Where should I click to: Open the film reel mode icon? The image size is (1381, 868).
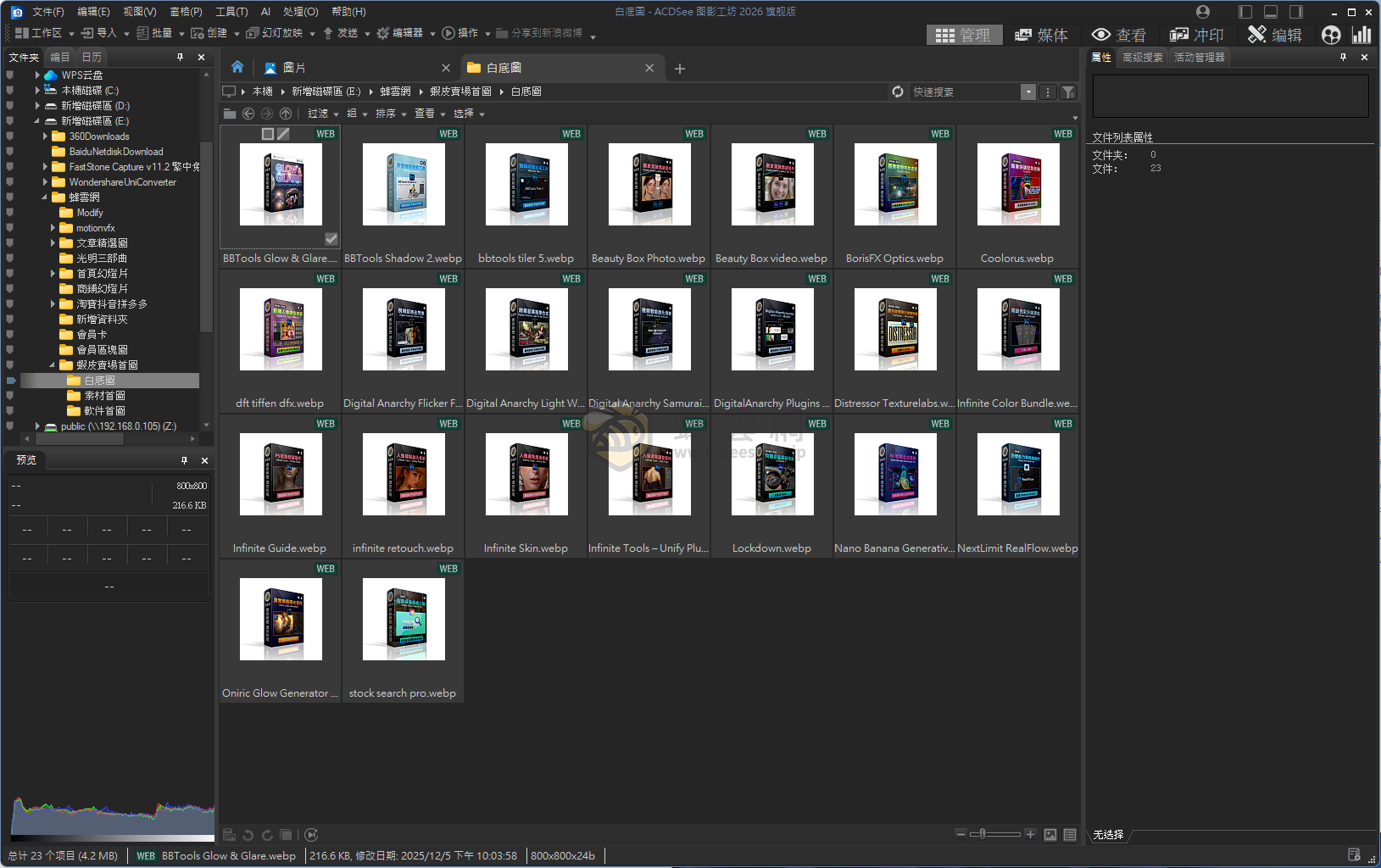1331,35
